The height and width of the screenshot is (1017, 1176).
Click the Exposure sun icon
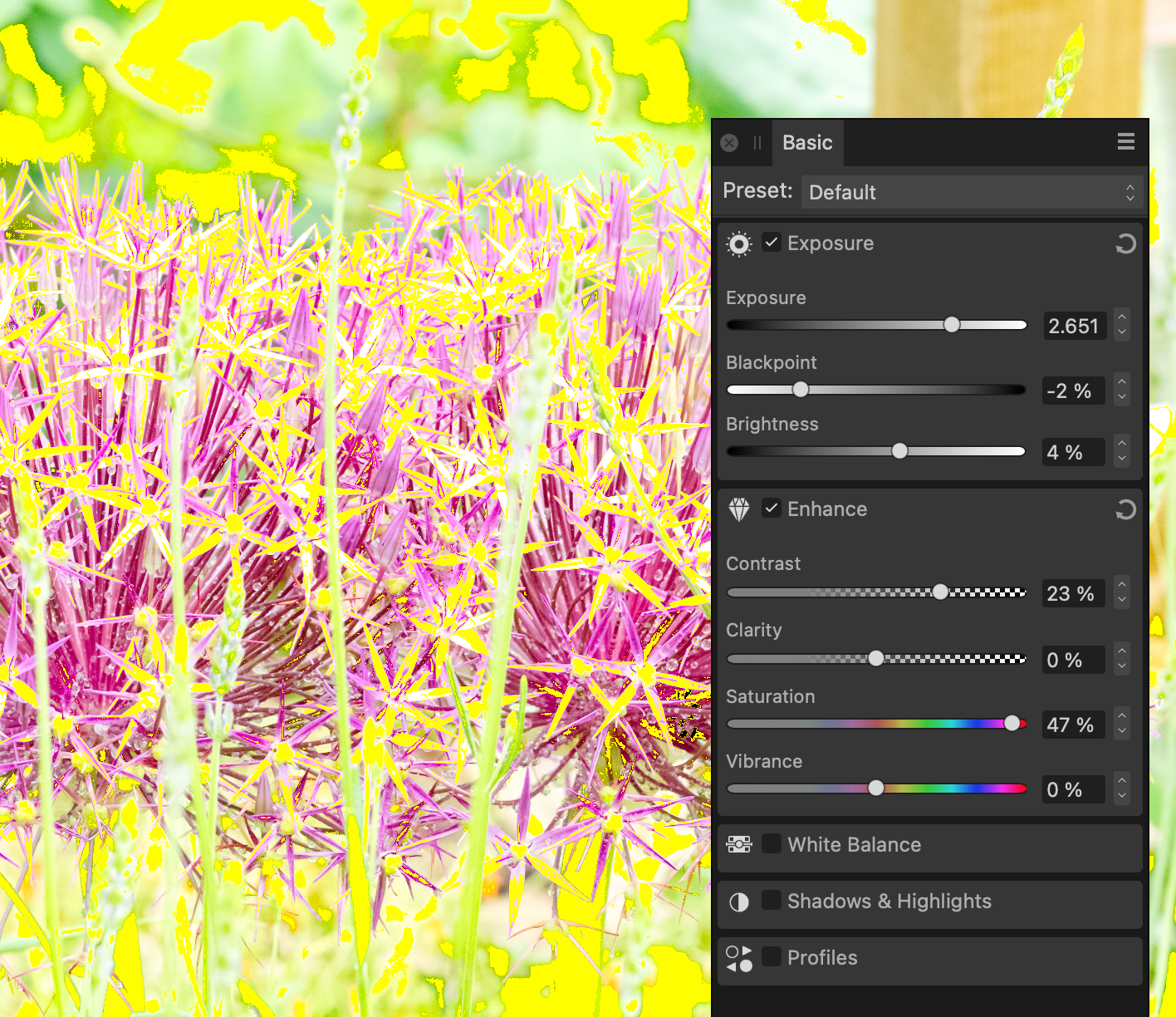[x=738, y=244]
